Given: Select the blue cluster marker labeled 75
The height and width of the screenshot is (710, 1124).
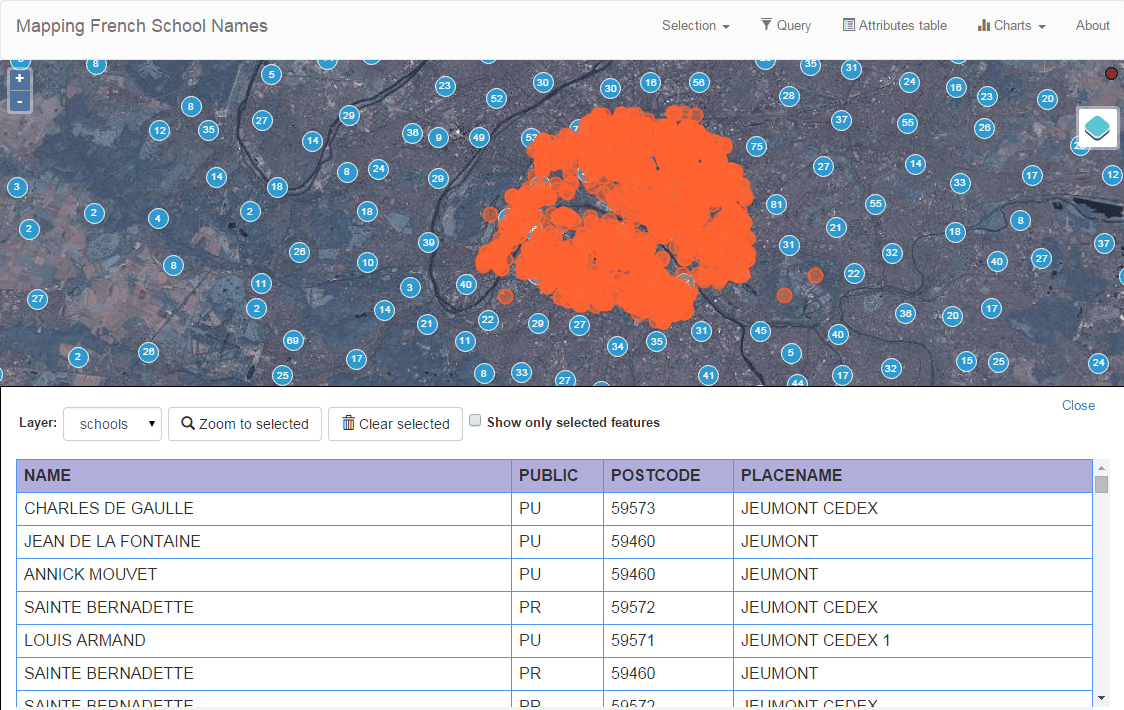Looking at the screenshot, I should [x=756, y=147].
